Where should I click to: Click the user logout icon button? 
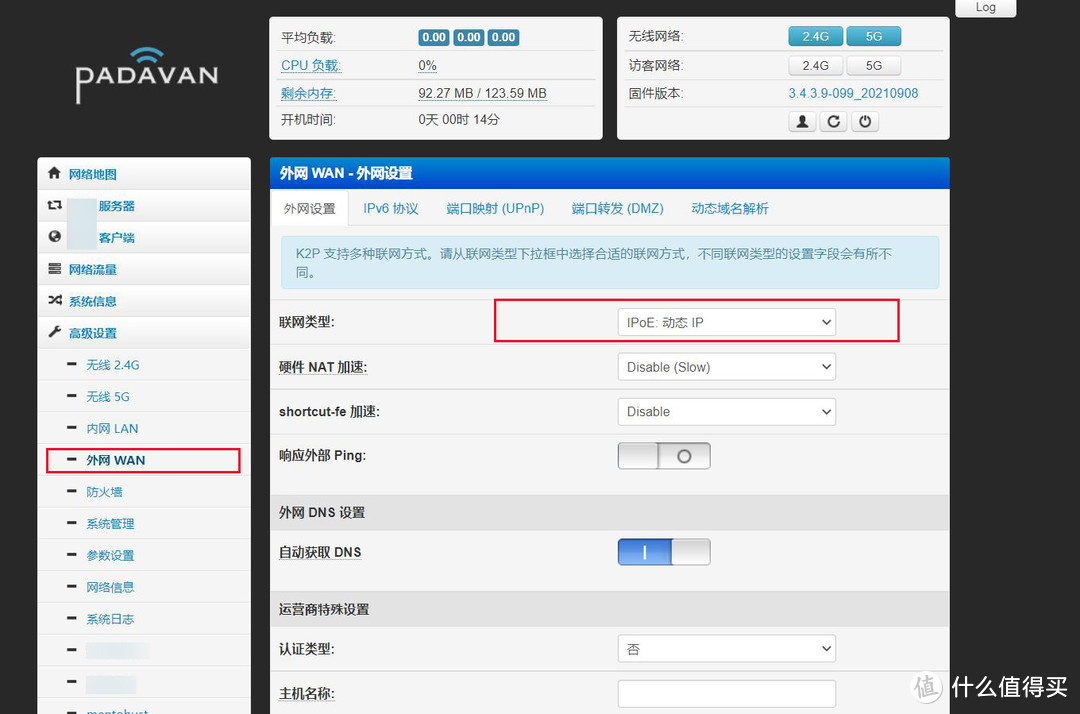(802, 122)
